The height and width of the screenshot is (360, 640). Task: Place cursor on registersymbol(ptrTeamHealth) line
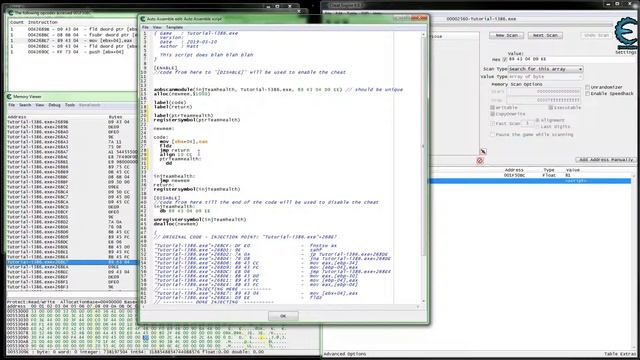coord(197,120)
